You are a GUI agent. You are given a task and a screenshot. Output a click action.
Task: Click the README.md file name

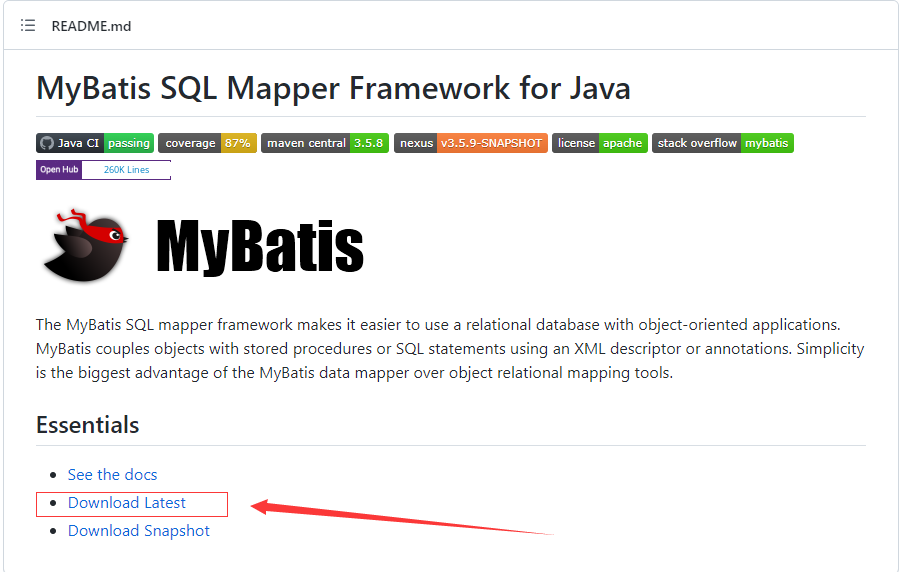tap(91, 25)
